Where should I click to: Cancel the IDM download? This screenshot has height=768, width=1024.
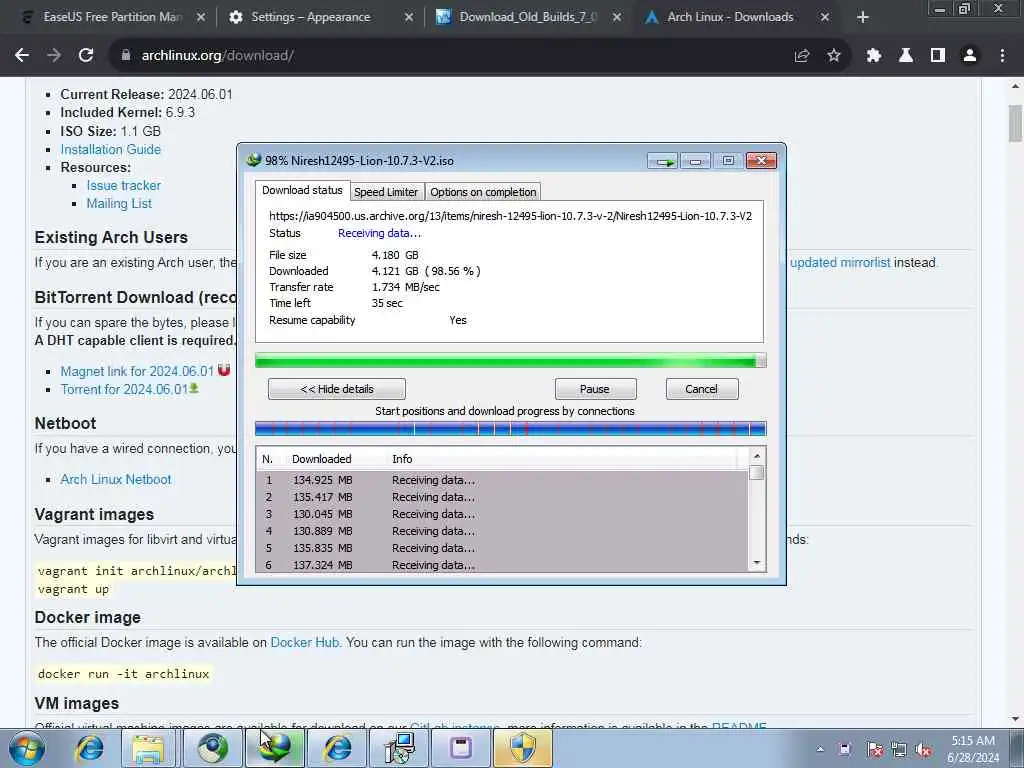(x=702, y=389)
